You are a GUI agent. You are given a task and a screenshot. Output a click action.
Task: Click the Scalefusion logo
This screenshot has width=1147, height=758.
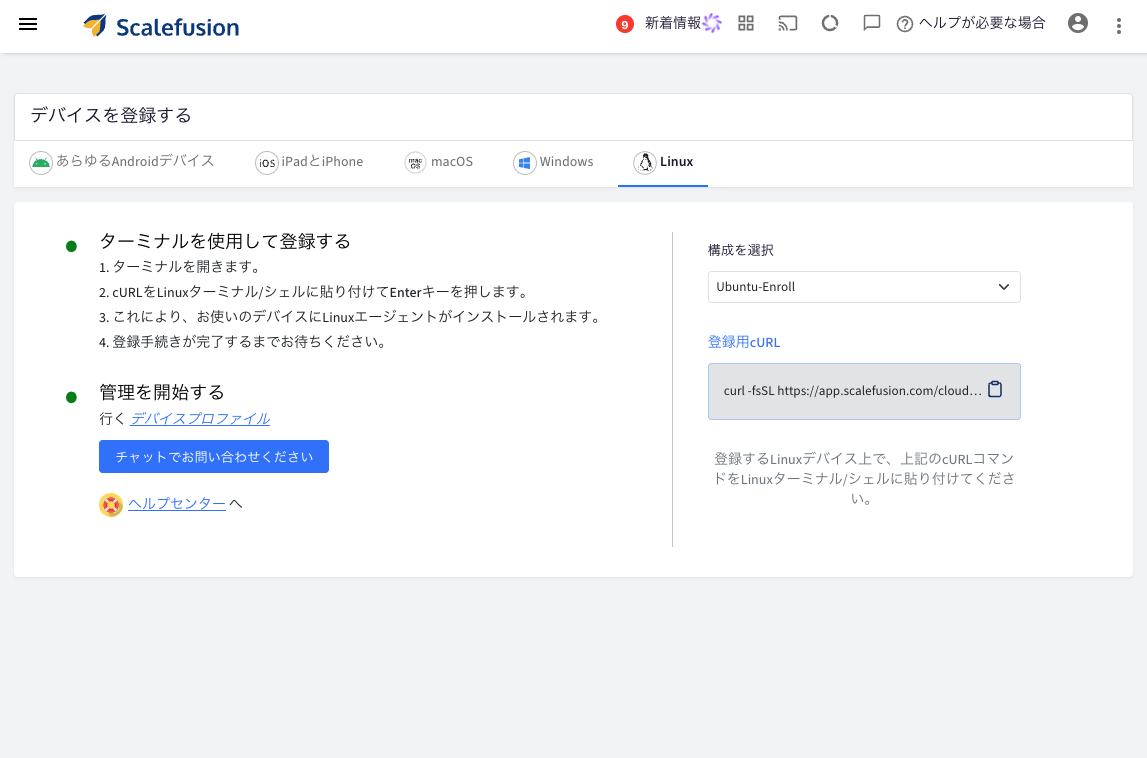pos(161,26)
